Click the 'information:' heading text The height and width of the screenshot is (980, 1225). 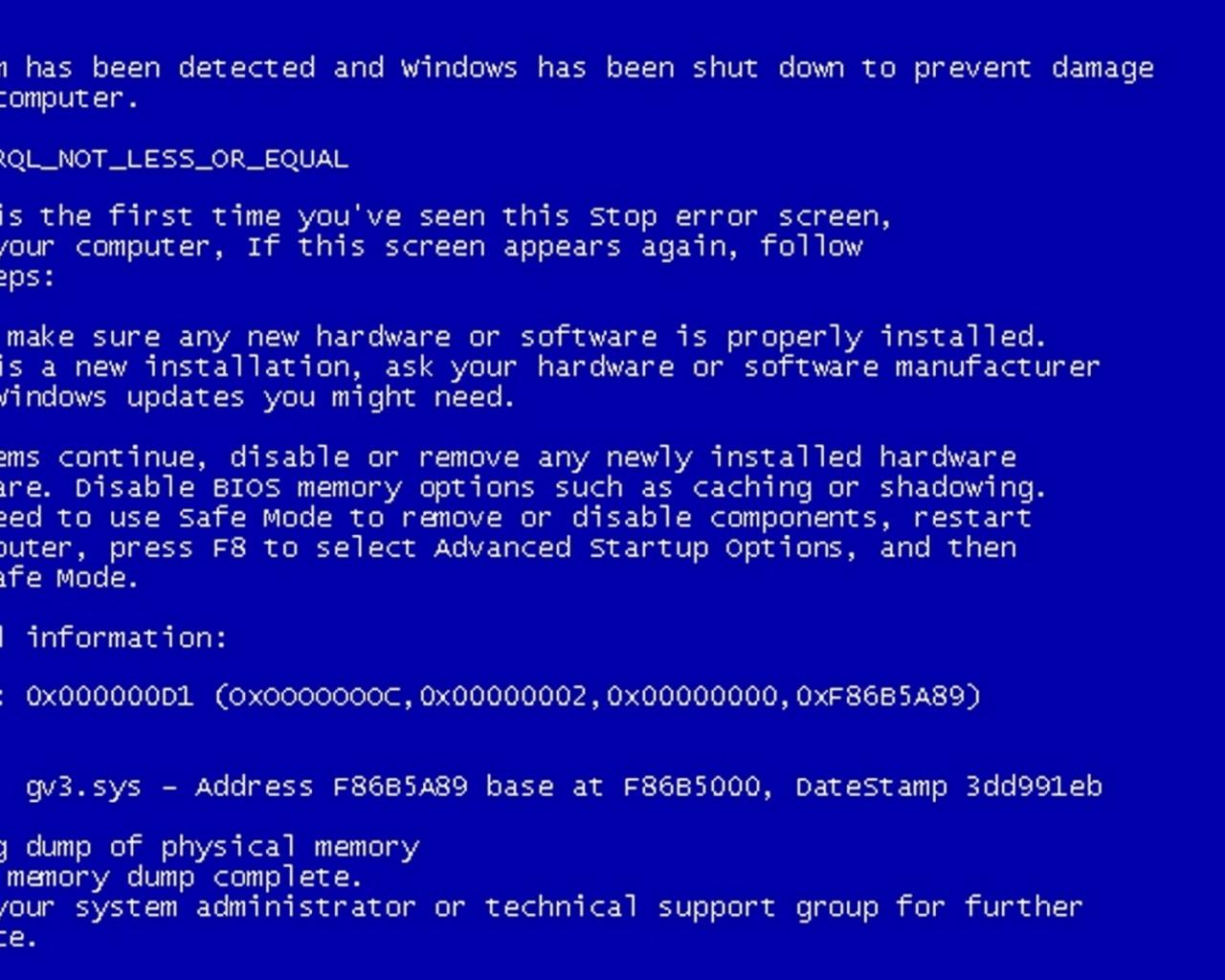(x=127, y=637)
